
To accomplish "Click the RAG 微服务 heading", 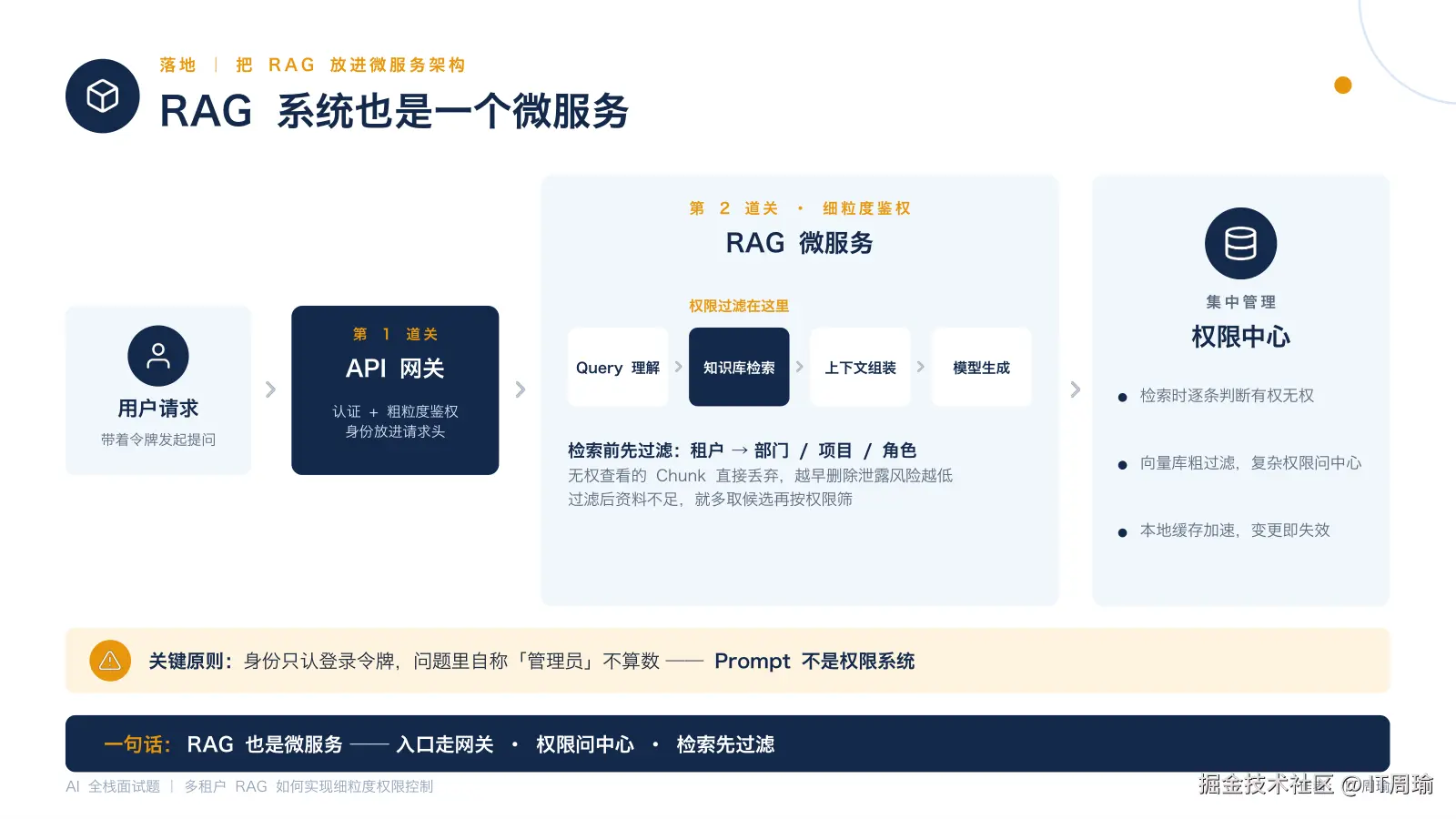I will (800, 243).
